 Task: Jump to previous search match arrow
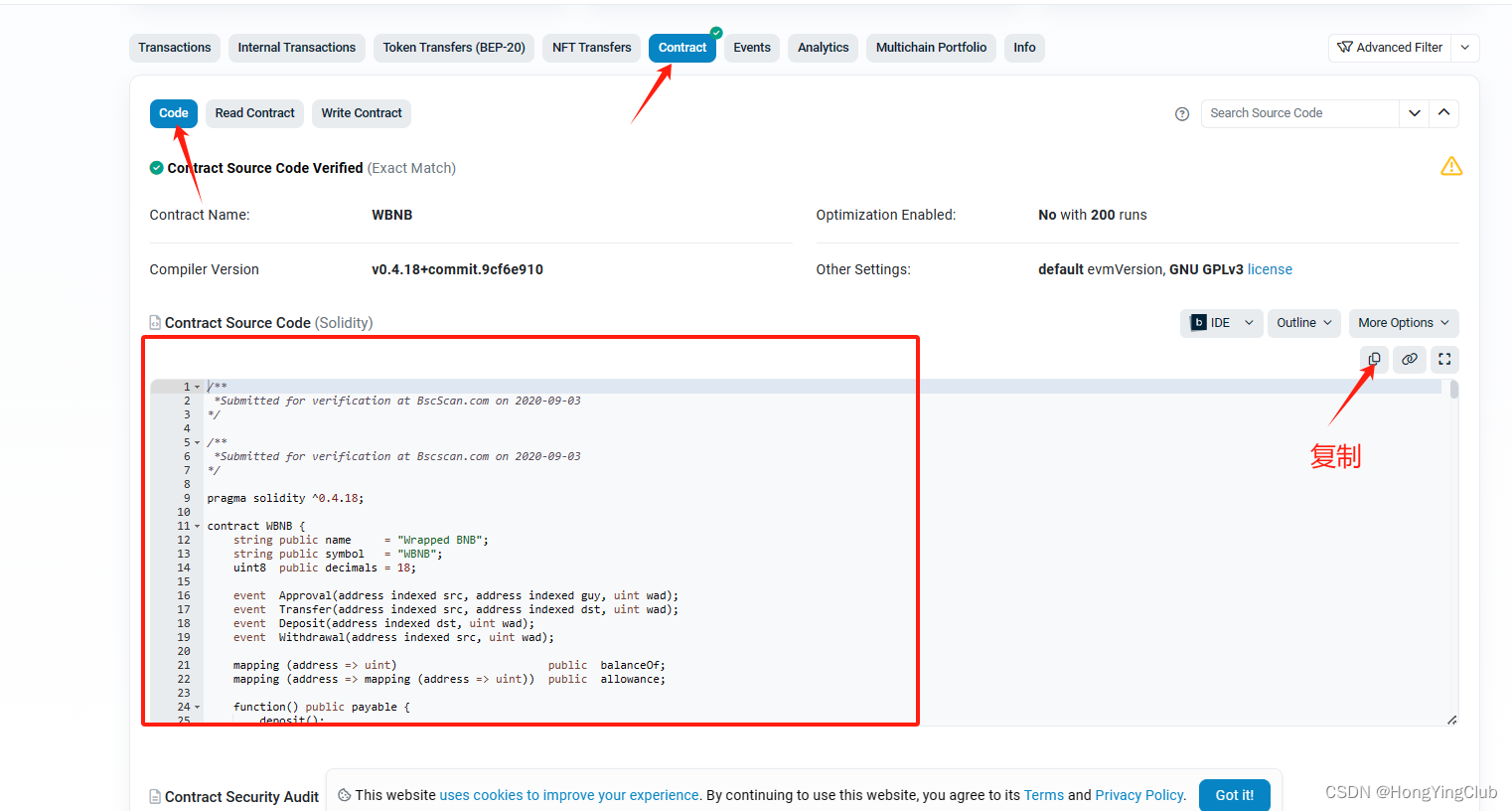[x=1444, y=113]
